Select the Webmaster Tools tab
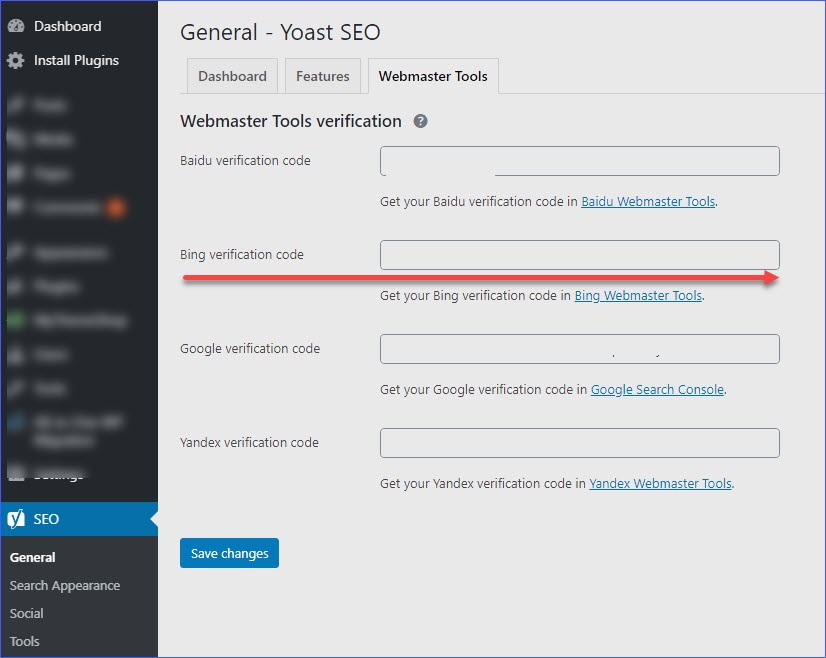826x658 pixels. tap(433, 75)
